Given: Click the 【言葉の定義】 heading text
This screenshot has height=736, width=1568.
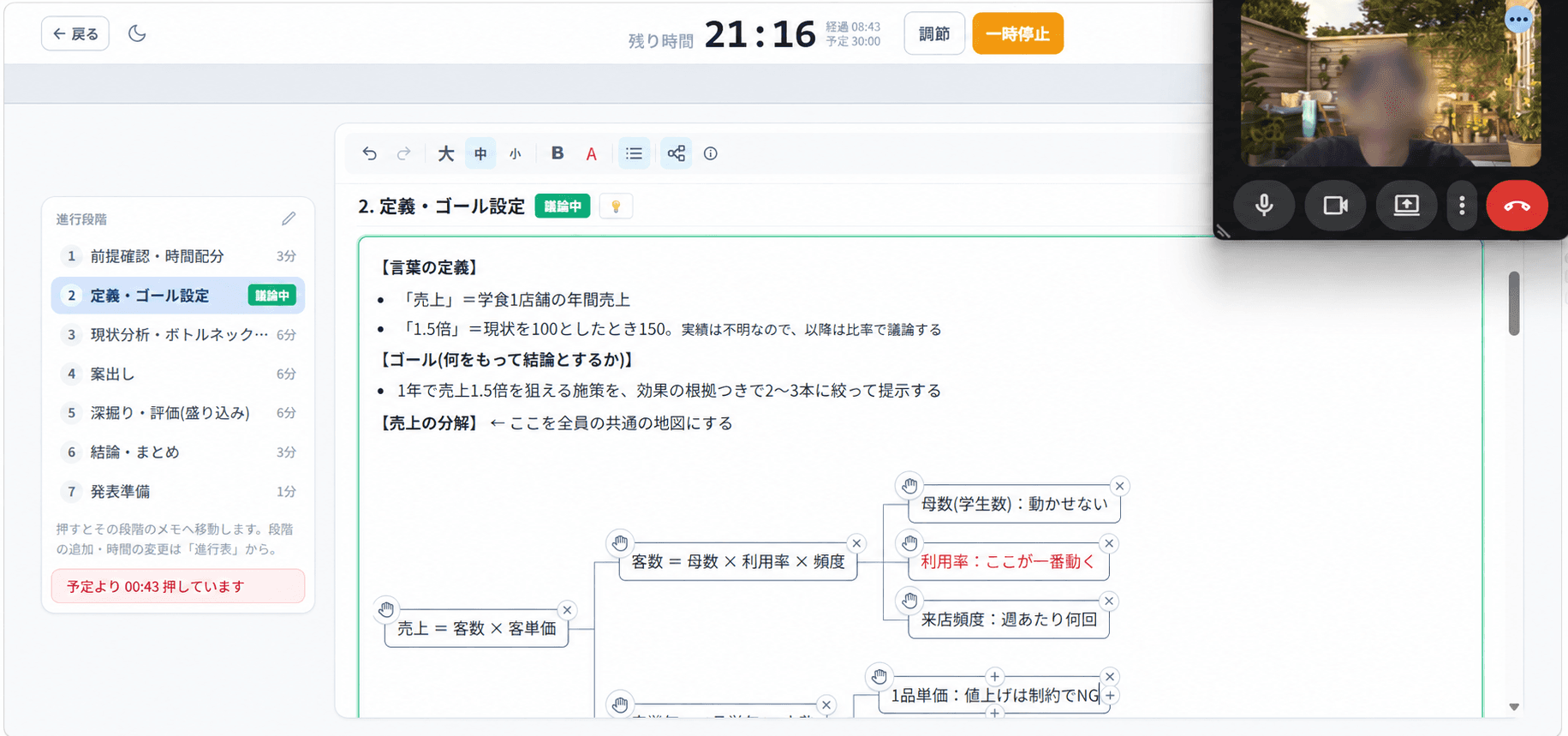Looking at the screenshot, I should point(428,267).
